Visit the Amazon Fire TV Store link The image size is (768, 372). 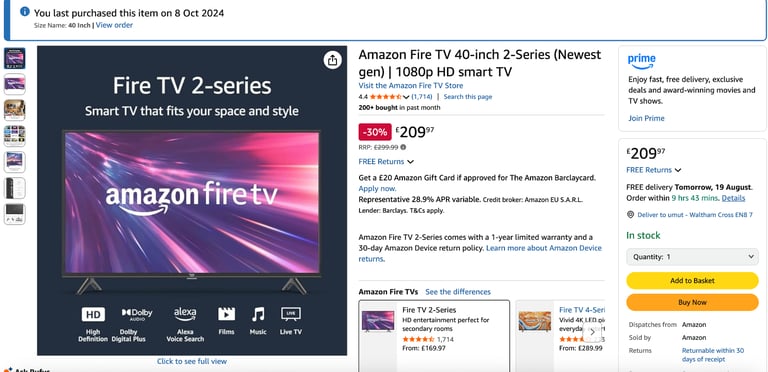410,86
